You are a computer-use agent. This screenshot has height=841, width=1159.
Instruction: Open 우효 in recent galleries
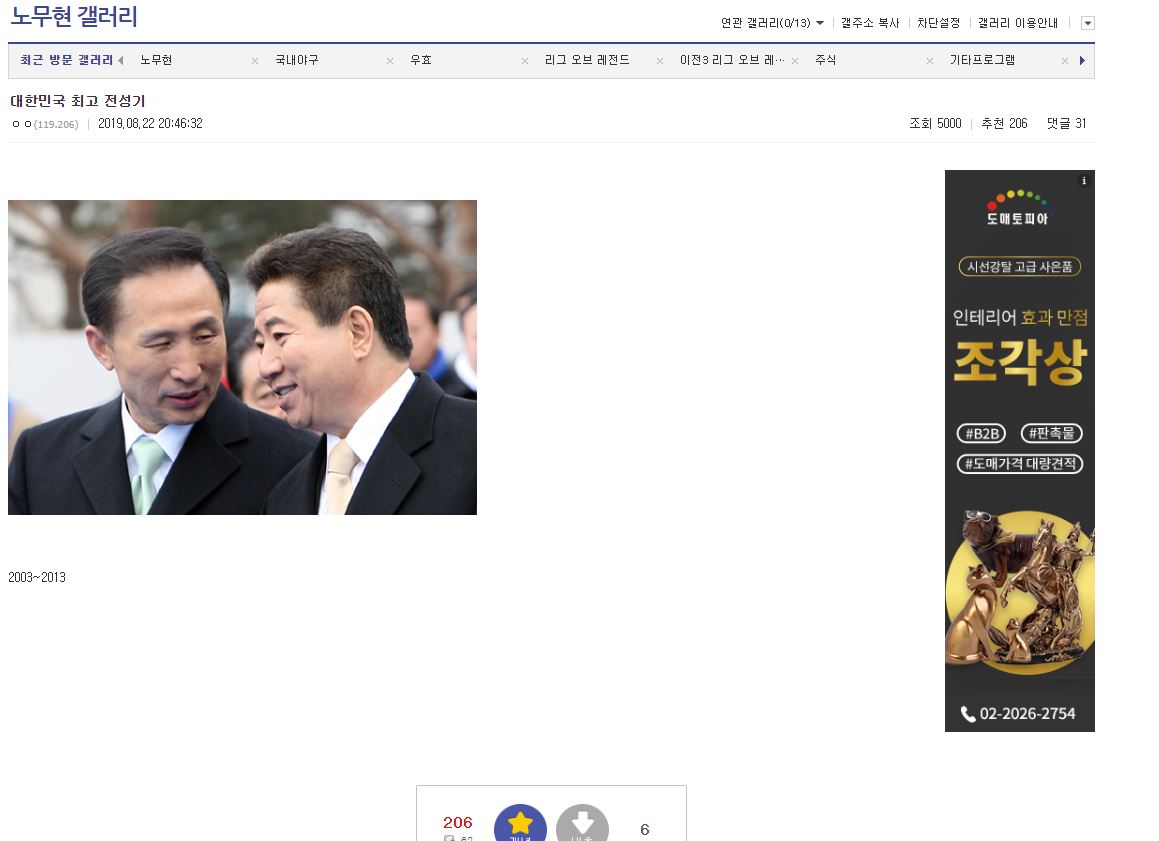coord(420,61)
